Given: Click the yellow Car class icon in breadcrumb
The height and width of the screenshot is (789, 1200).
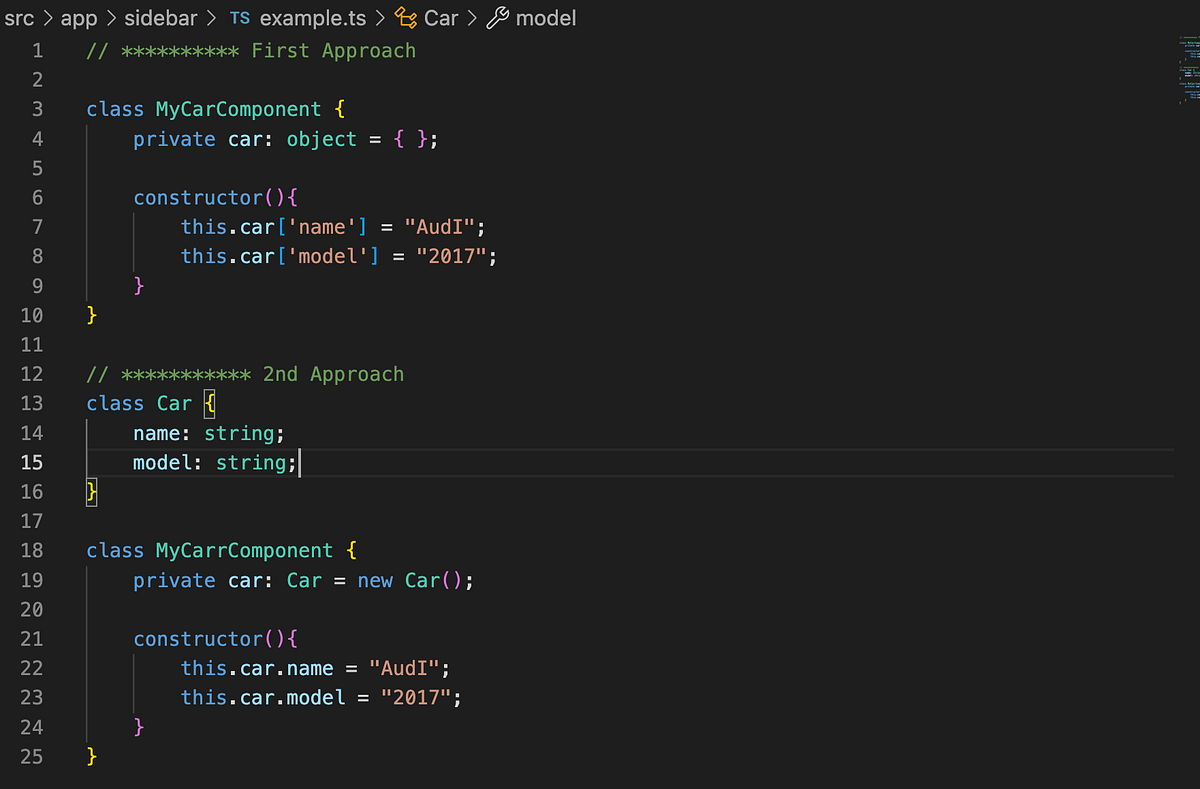Looking at the screenshot, I should tap(404, 17).
